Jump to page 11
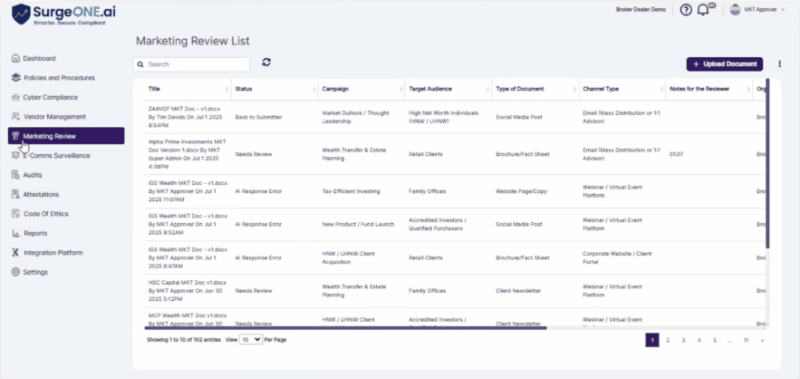The width and height of the screenshot is (800, 379). [x=746, y=340]
